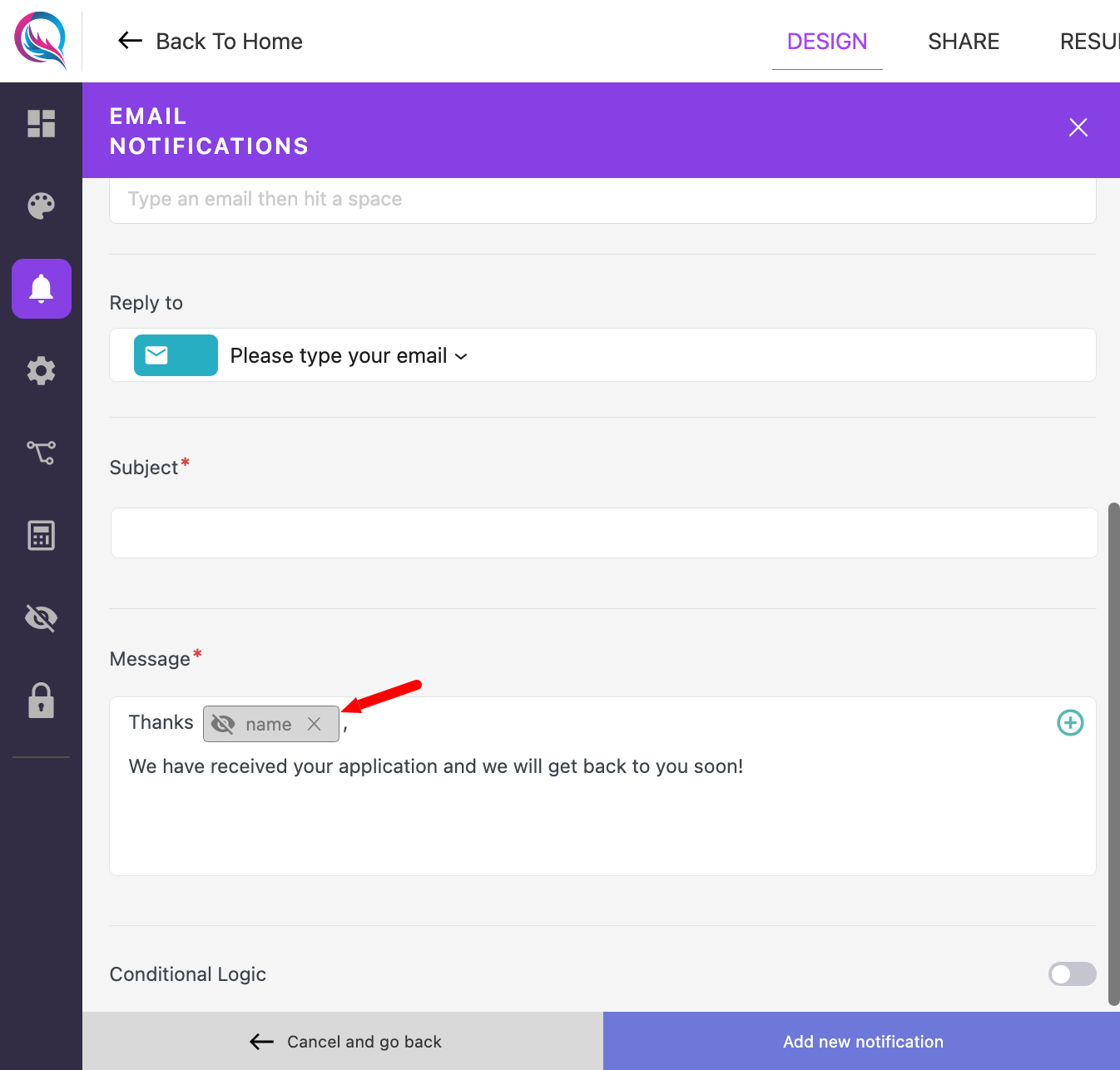
Task: Open the calculator sidebar icon
Action: click(x=41, y=536)
